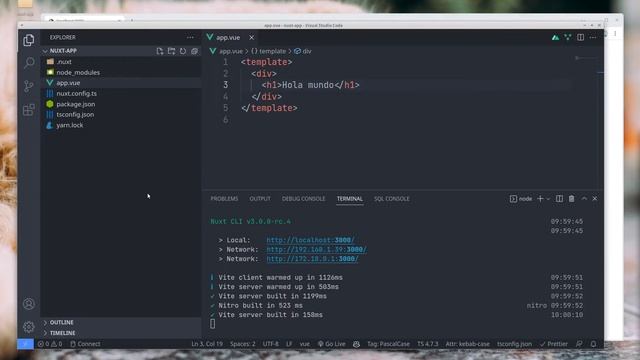Open the Manage gear icon

click(x=29, y=327)
